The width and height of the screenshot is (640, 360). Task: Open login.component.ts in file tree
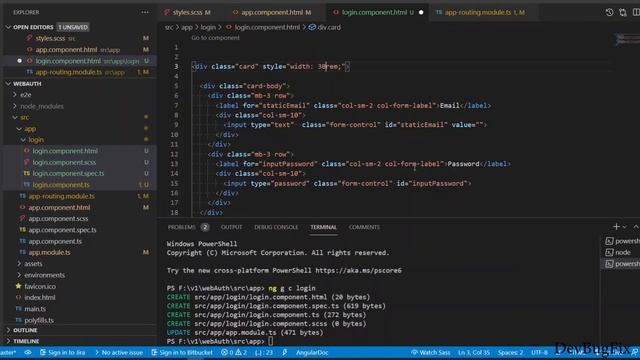point(61,185)
